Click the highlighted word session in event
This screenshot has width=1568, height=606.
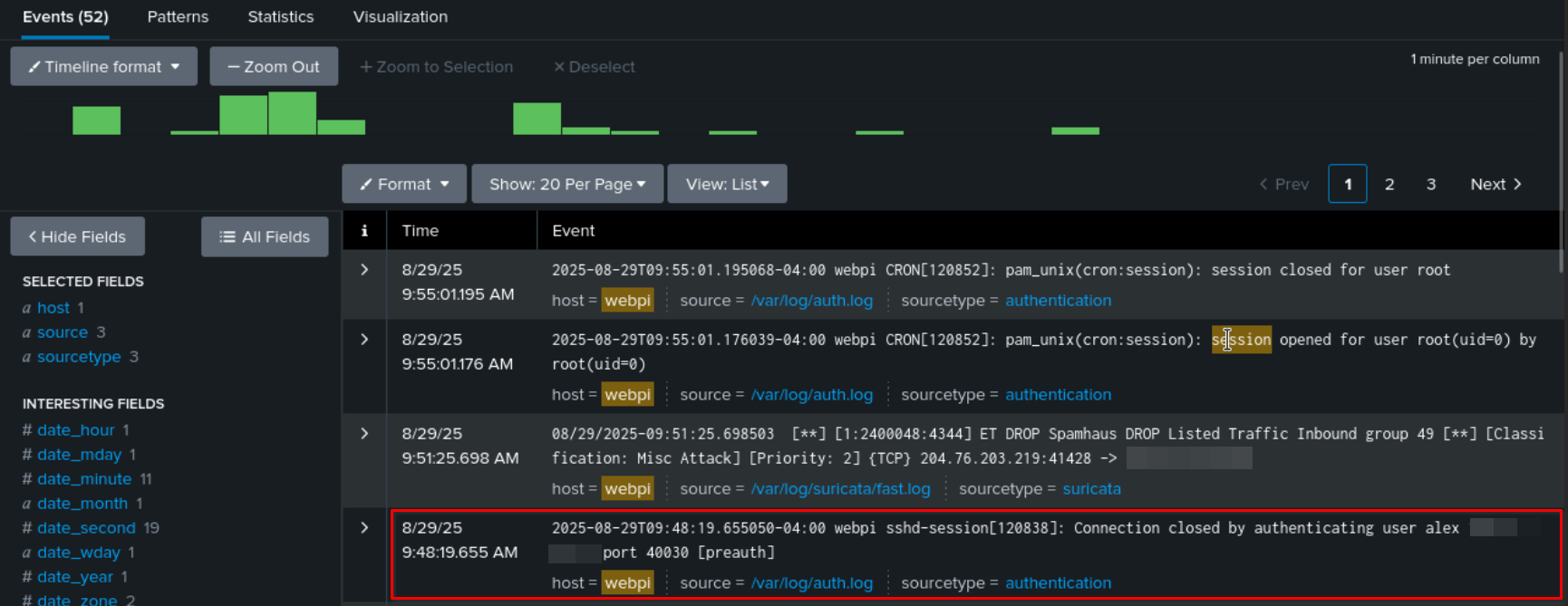point(1242,340)
